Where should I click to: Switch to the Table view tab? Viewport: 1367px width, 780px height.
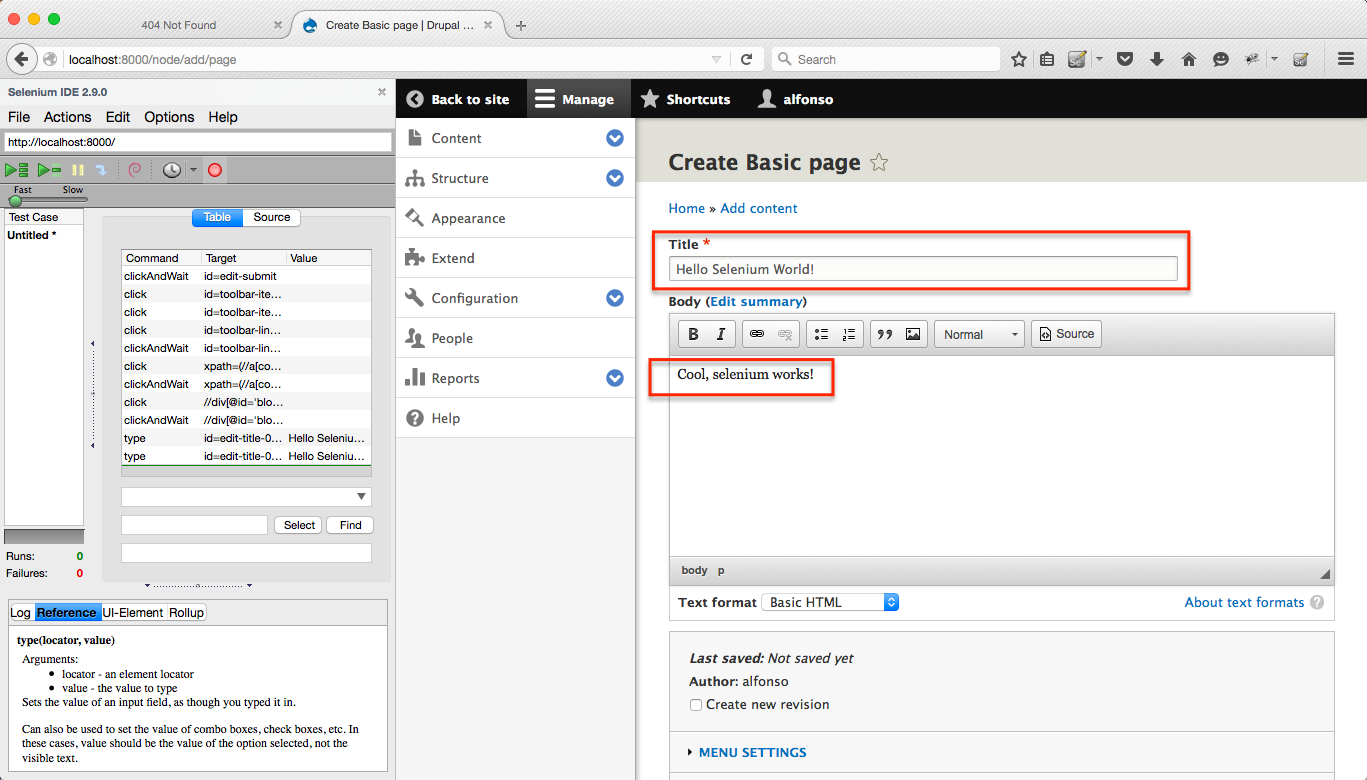[x=217, y=217]
